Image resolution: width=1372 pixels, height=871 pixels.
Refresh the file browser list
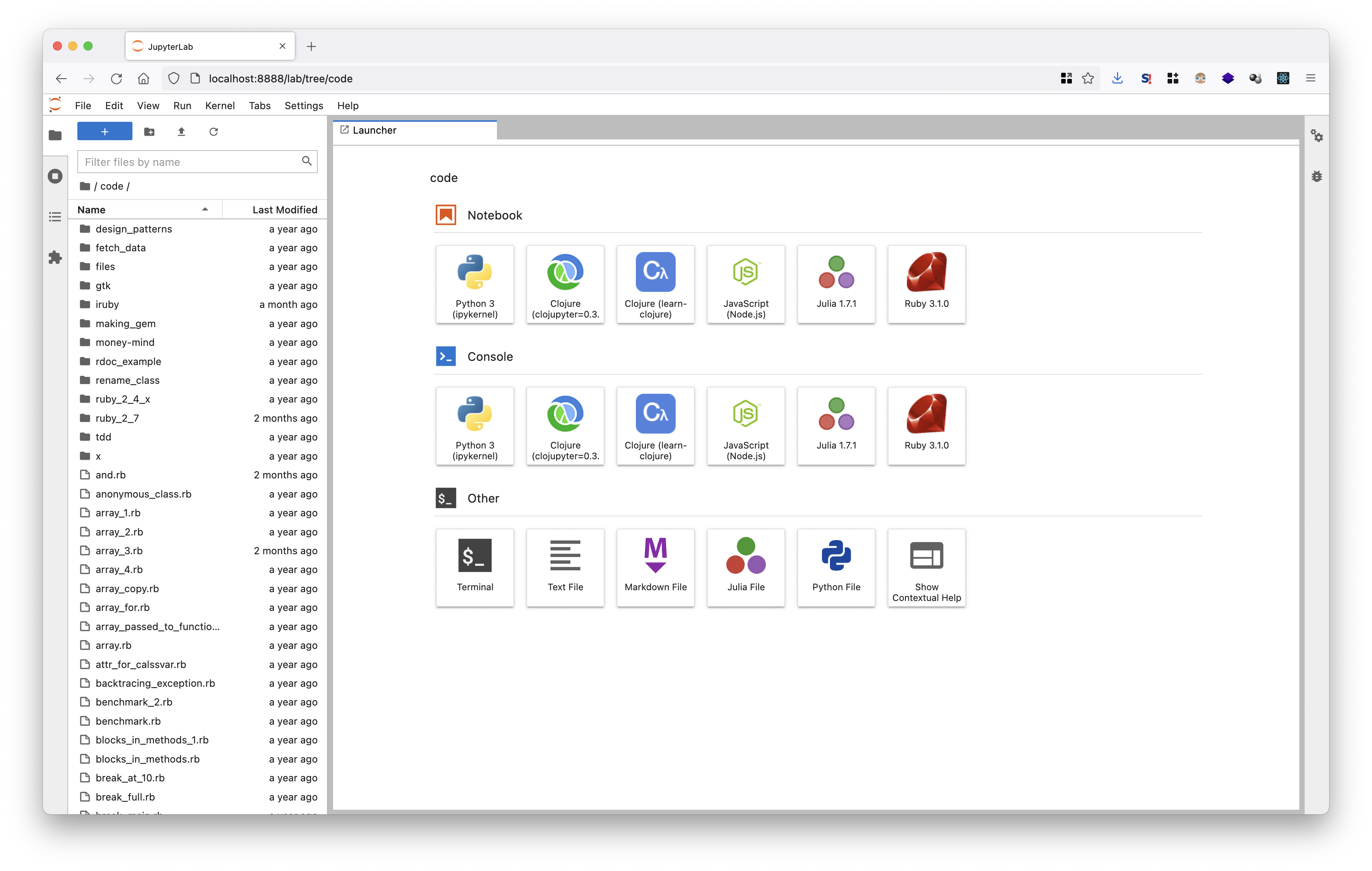point(214,131)
